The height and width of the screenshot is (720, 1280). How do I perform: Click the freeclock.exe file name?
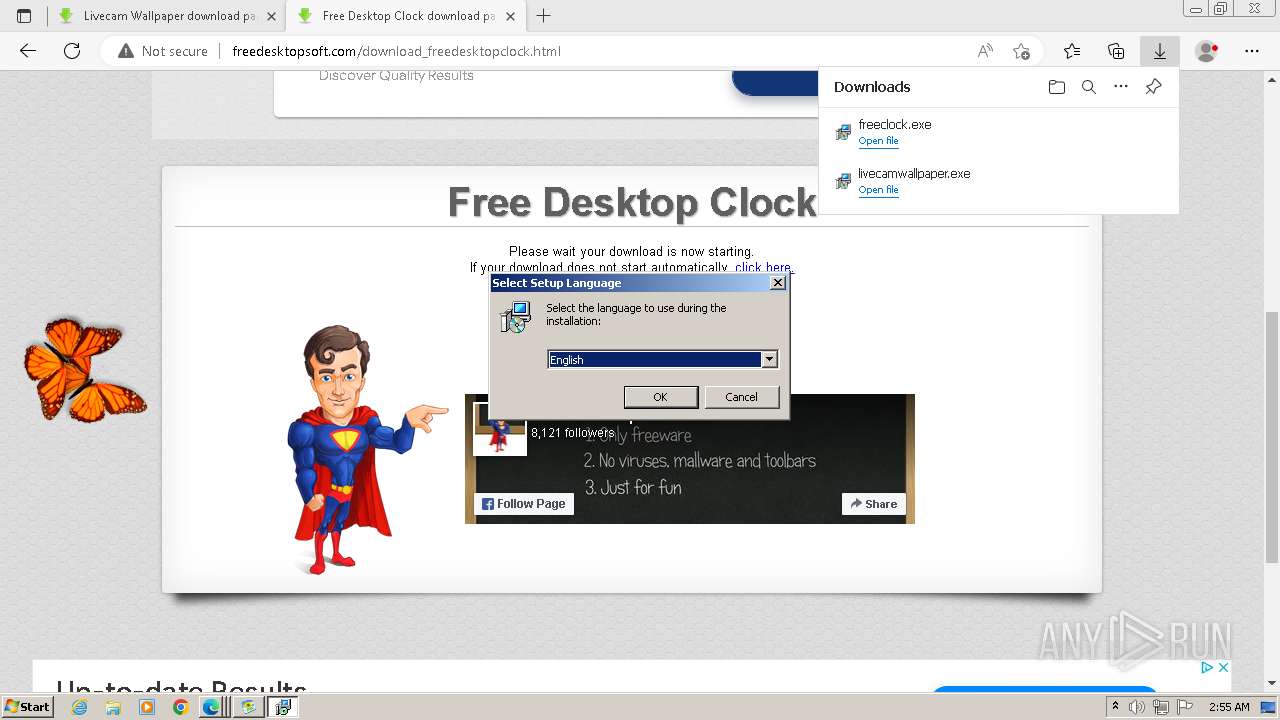tap(894, 125)
